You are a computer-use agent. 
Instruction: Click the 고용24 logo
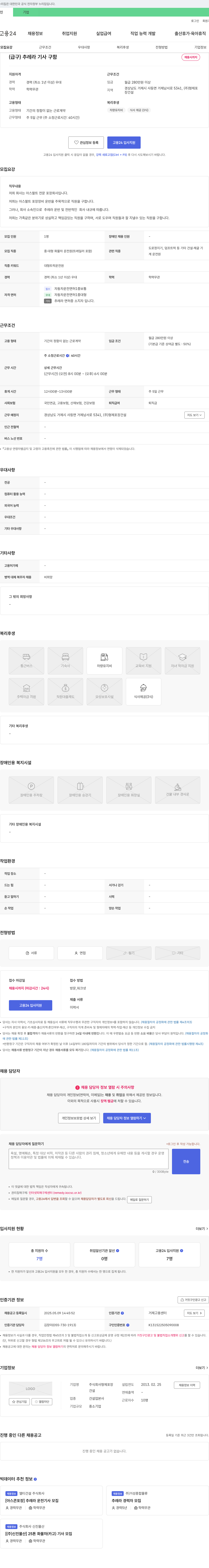coord(8,34)
